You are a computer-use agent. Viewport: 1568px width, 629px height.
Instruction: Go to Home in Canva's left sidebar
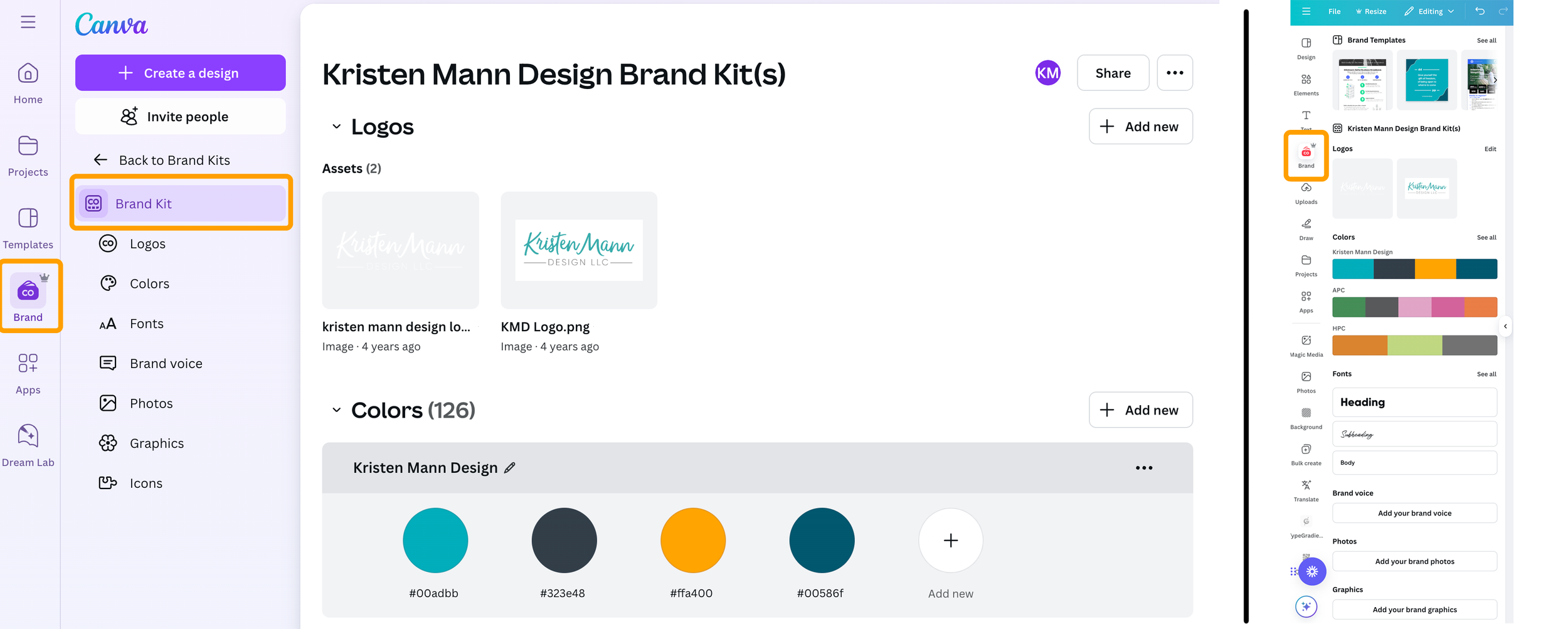pyautogui.click(x=28, y=84)
